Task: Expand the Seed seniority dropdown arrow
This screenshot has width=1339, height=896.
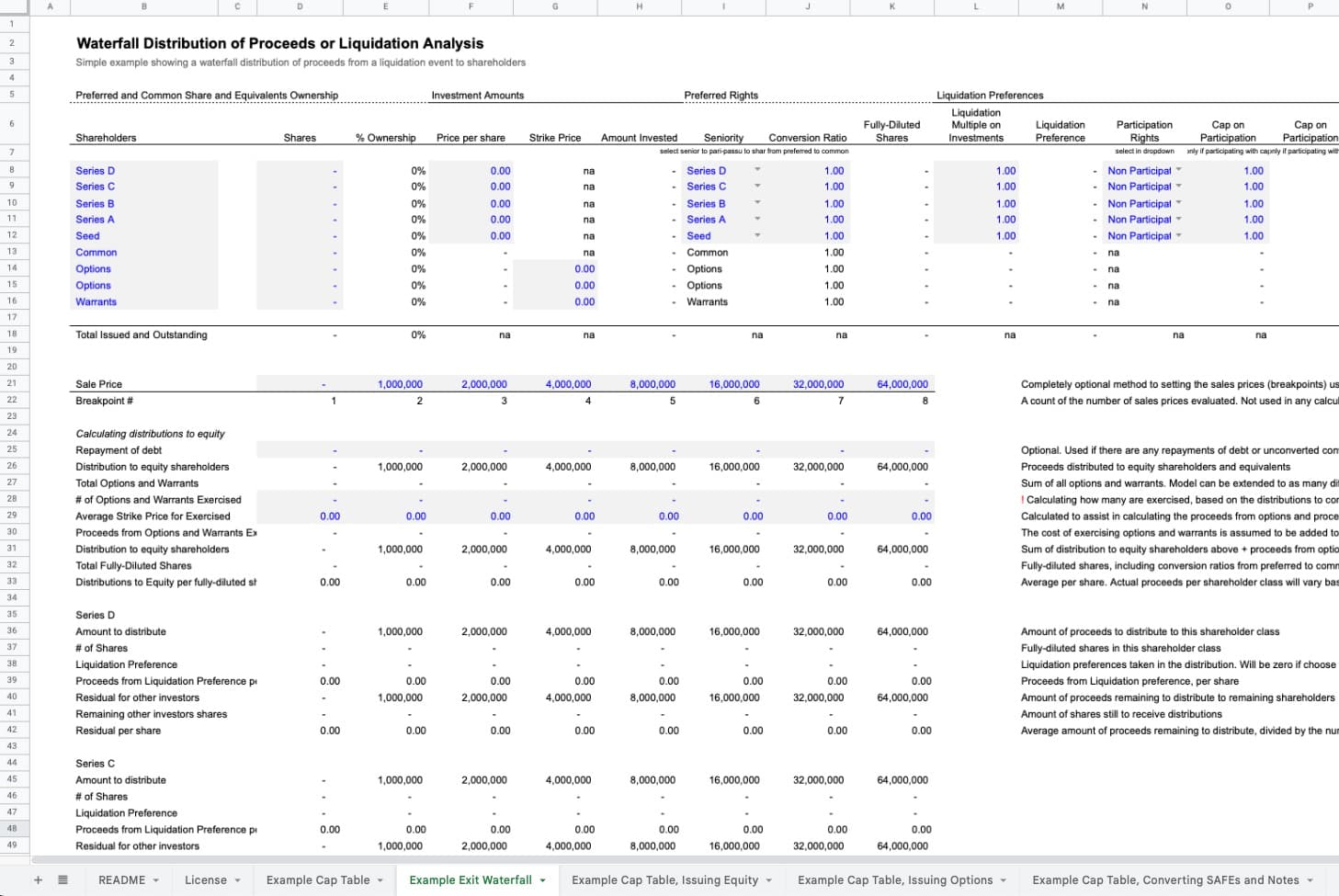Action: pos(757,235)
